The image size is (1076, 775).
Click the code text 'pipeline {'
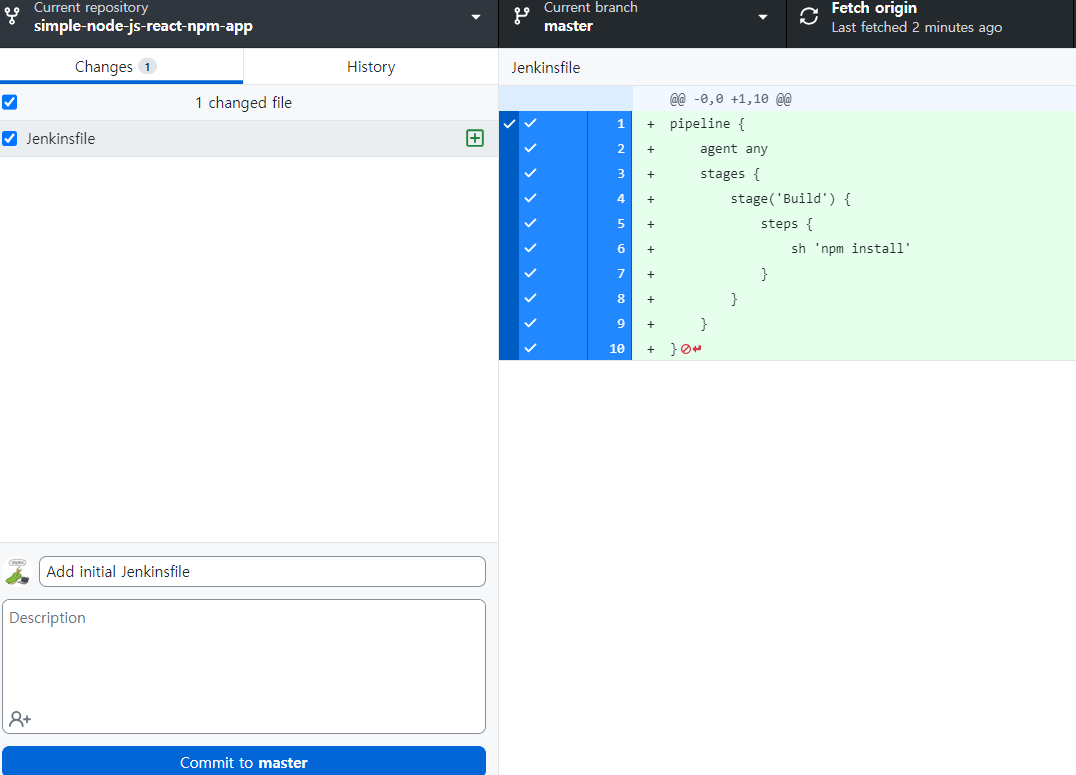click(707, 124)
